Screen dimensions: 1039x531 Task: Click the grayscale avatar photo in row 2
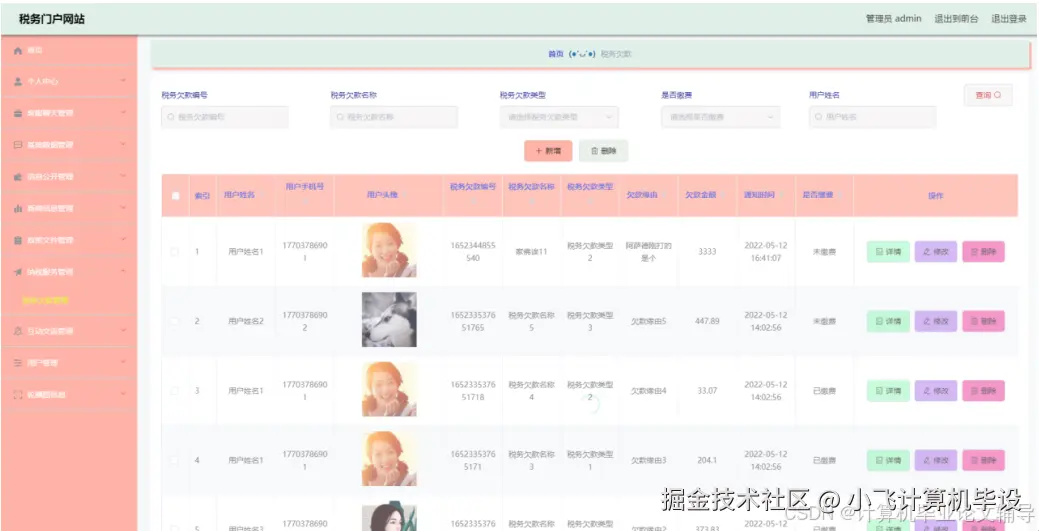[389, 320]
